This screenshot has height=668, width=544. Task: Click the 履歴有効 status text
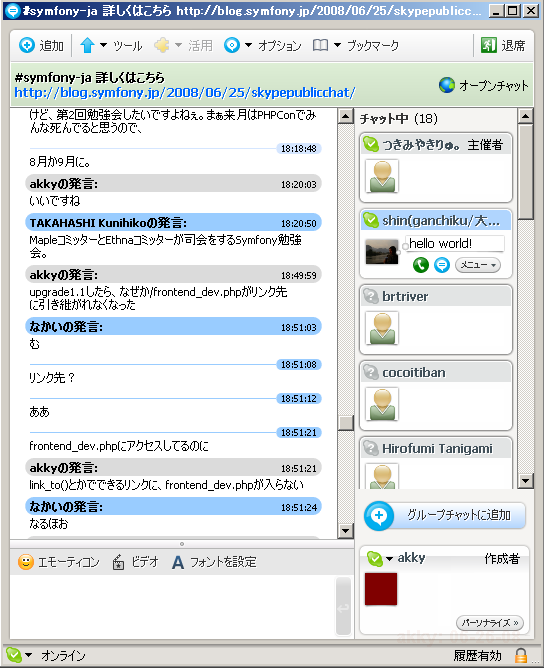pos(477,655)
